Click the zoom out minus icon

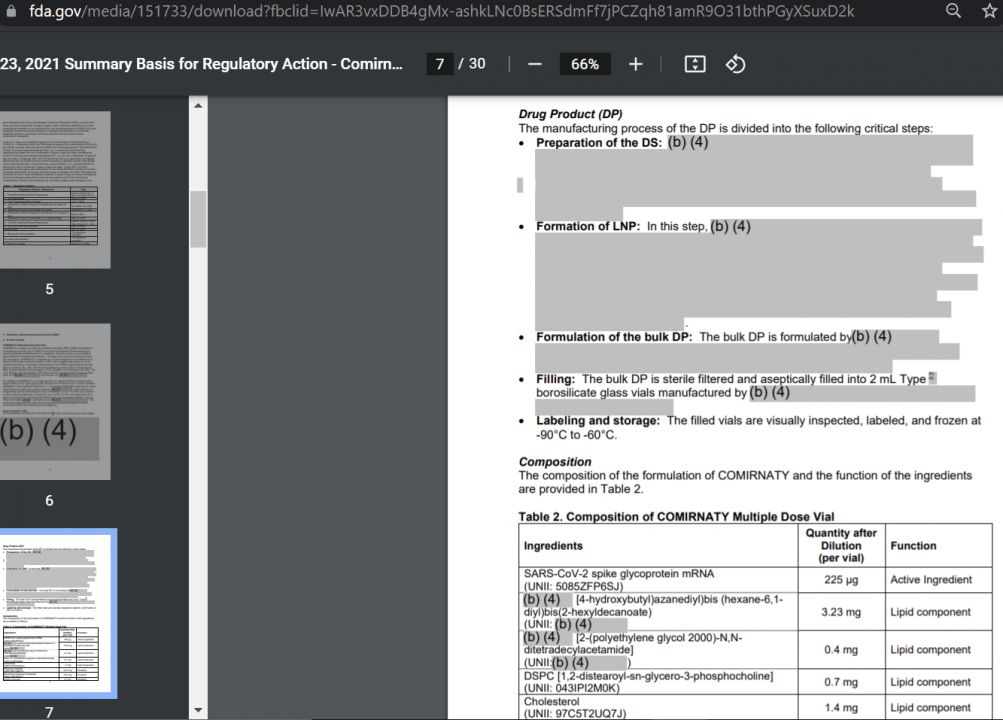tap(535, 64)
